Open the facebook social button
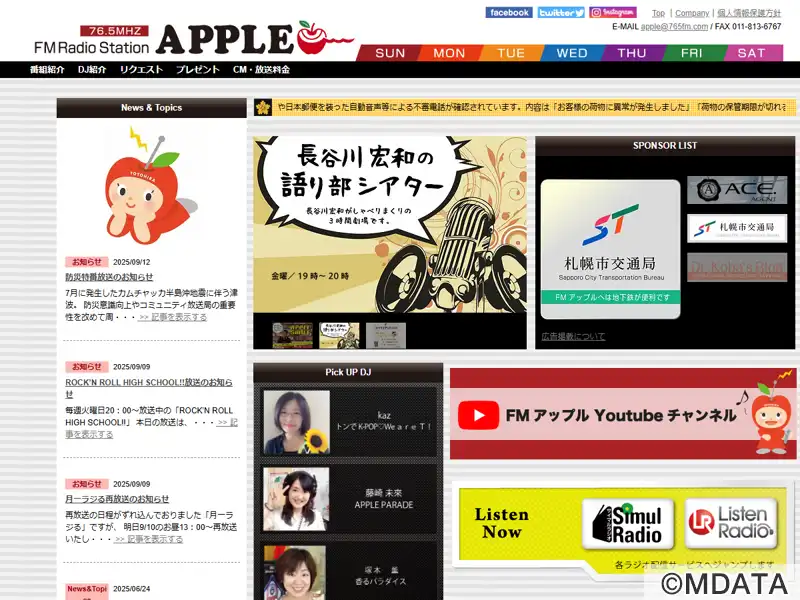This screenshot has height=600, width=800. click(509, 12)
